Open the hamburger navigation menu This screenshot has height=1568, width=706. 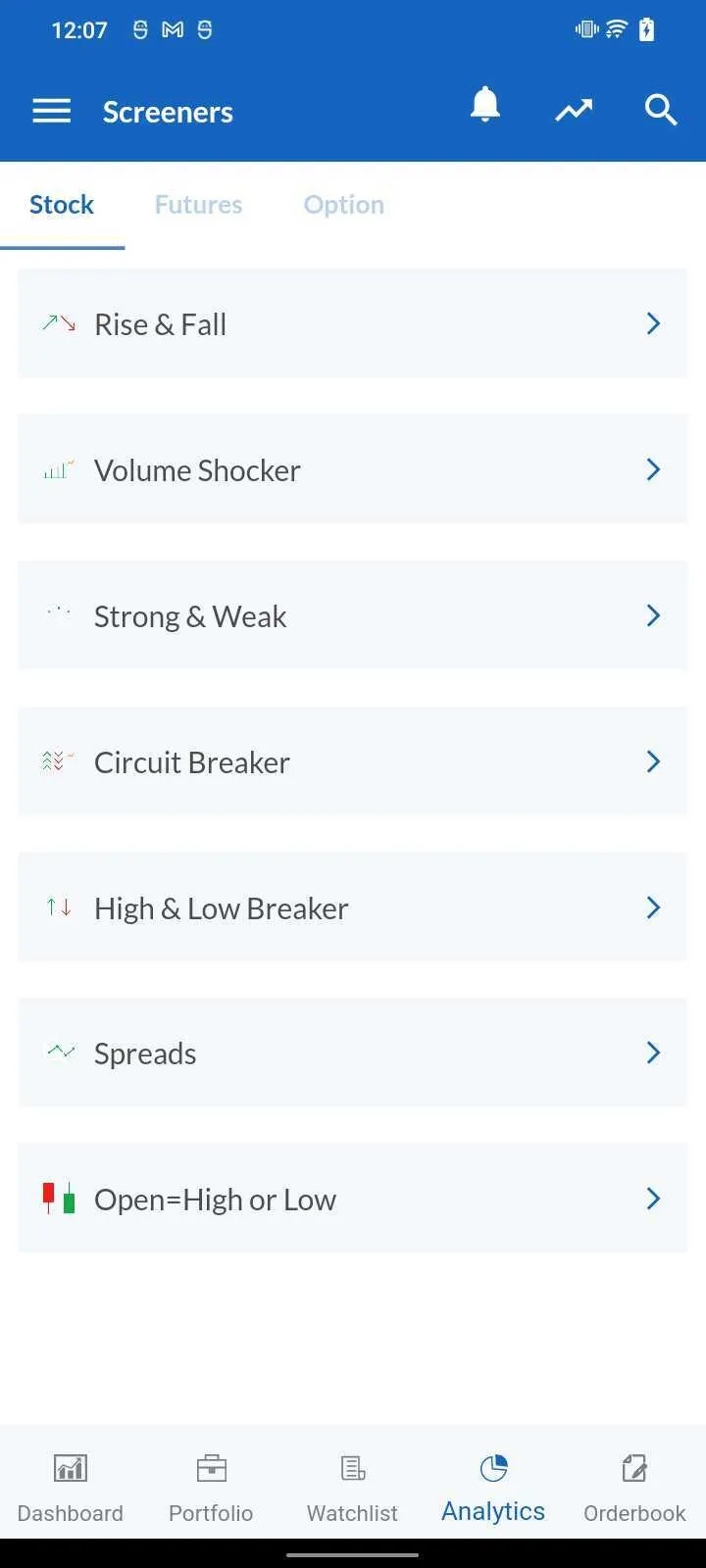(52, 112)
